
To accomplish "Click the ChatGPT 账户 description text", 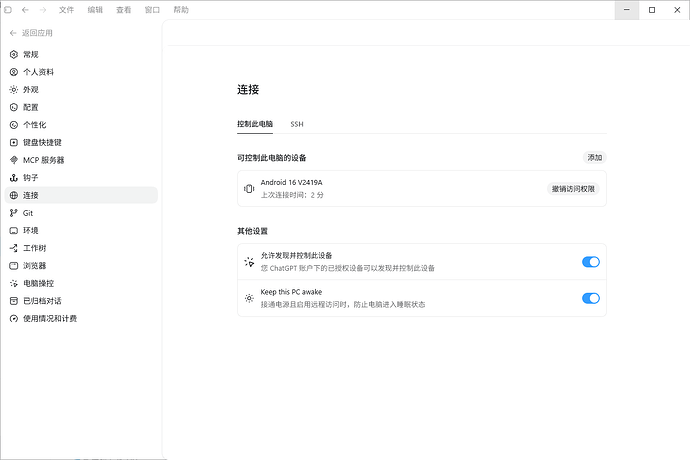I will [x=348, y=268].
